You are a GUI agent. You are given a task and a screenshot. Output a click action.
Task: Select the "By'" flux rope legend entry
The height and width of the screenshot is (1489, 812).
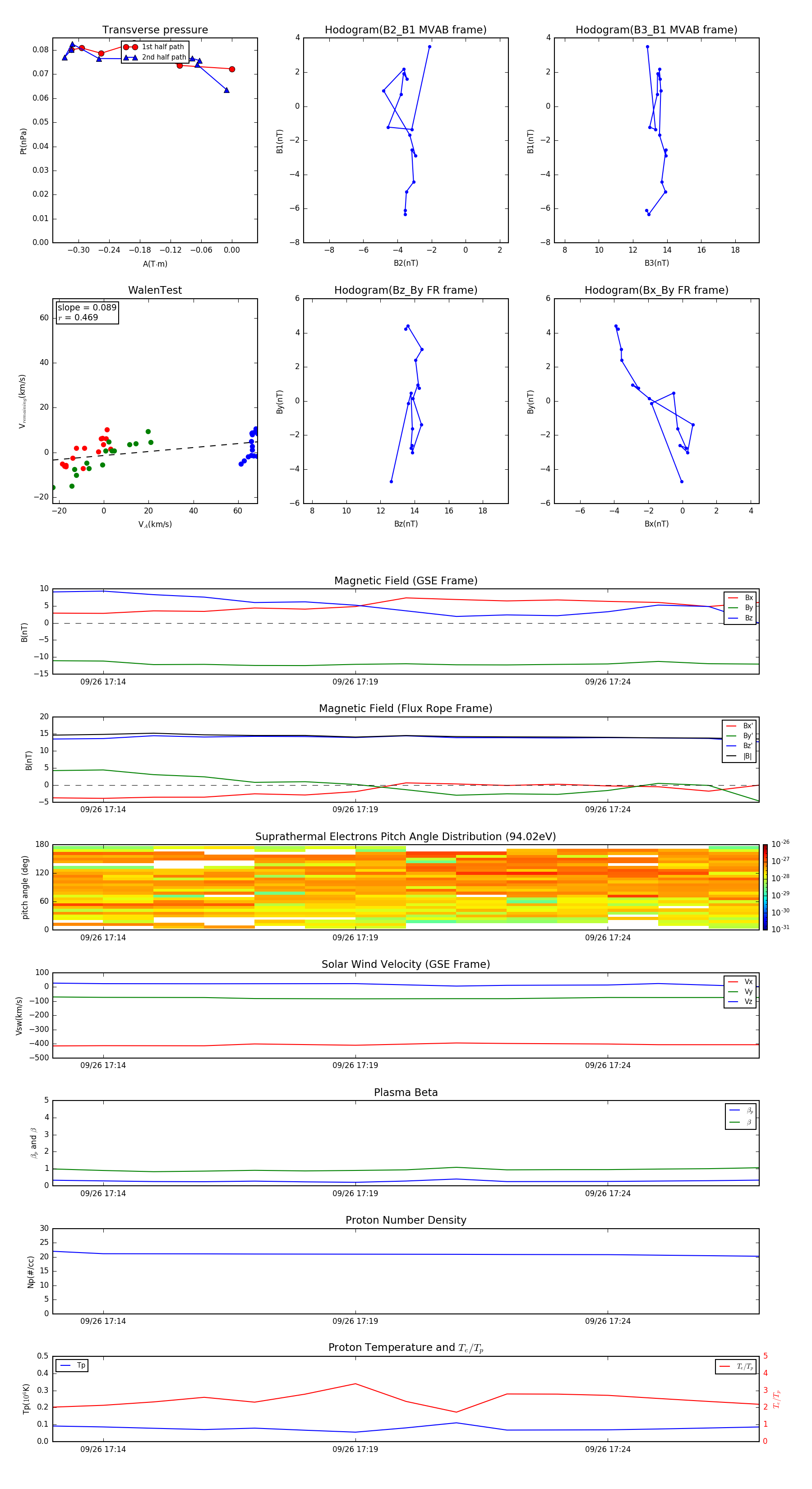click(x=740, y=736)
